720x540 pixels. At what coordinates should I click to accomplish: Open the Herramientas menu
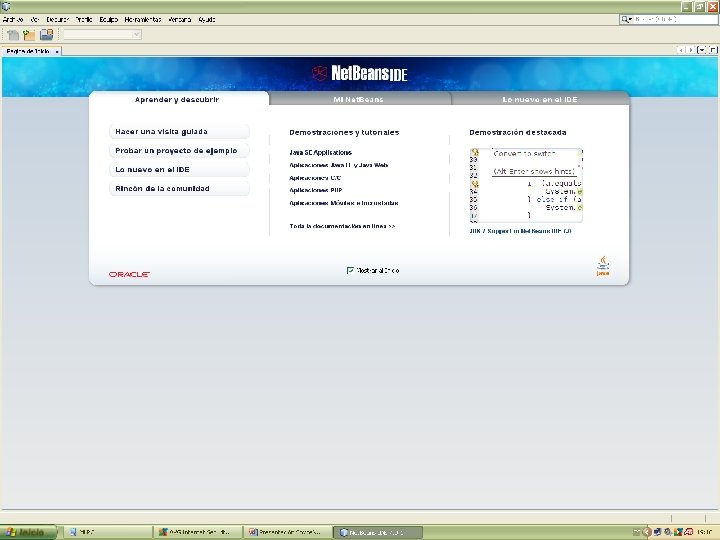(x=143, y=19)
